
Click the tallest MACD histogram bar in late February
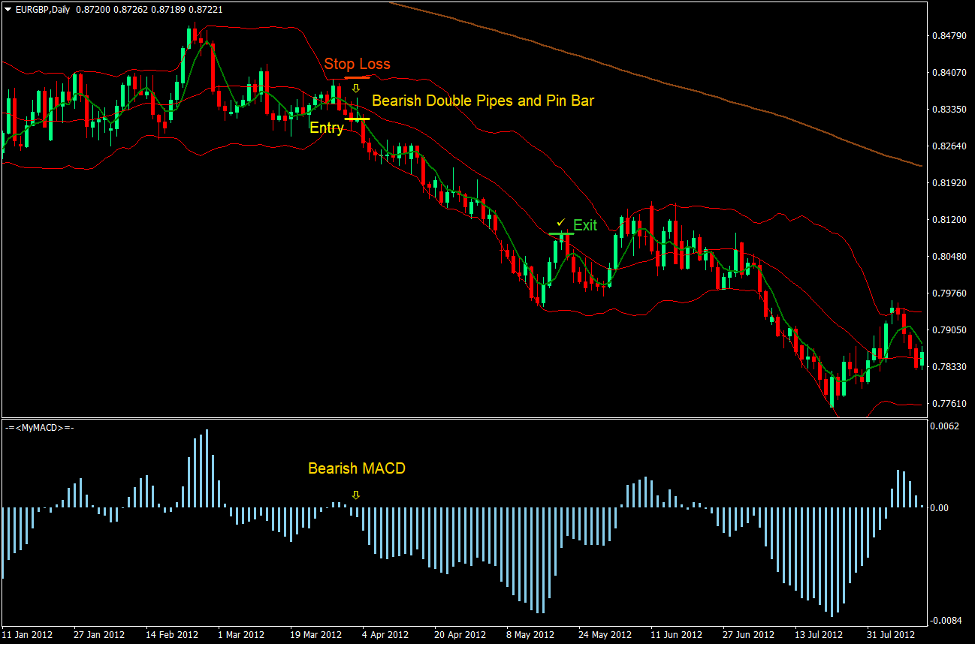point(207,468)
